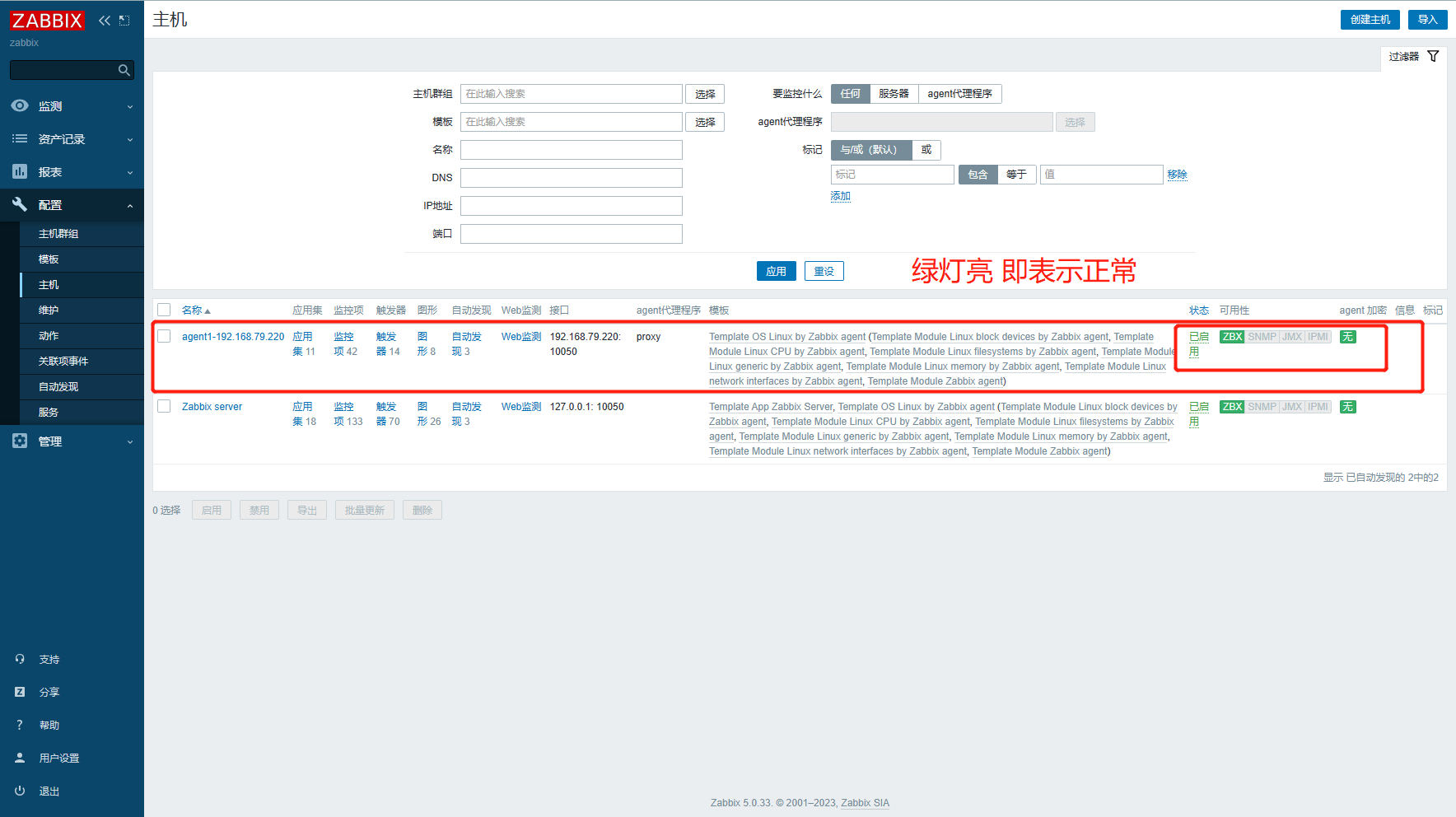Tick checkbox for Zabbix server host

pos(164,406)
